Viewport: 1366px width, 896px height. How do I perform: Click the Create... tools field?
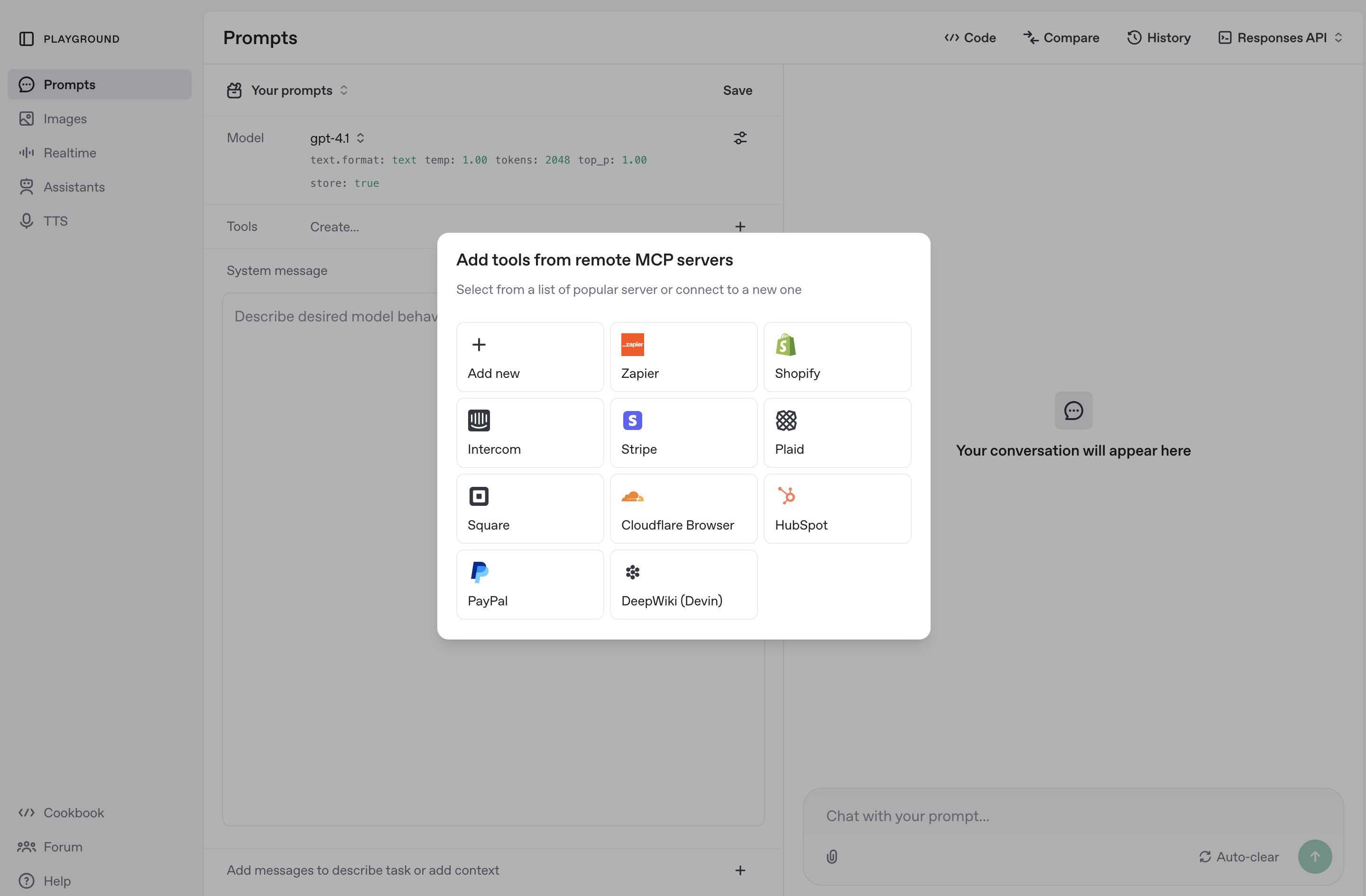pyautogui.click(x=334, y=227)
